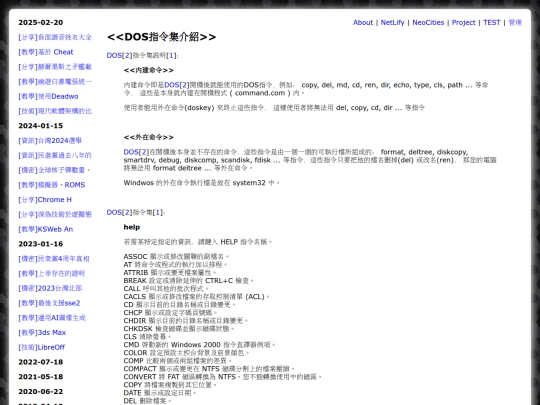This screenshot has height=405, width=540.
Task: Expand the 2021-05-18 date group
Action: tap(41, 377)
